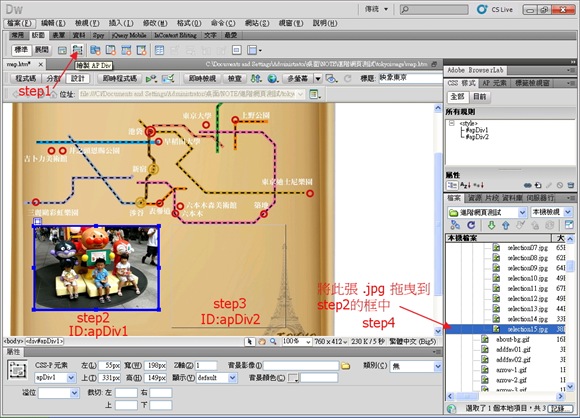Insert a Spry Menu Bar widget
The height and width of the screenshot is (418, 580).
(95, 50)
